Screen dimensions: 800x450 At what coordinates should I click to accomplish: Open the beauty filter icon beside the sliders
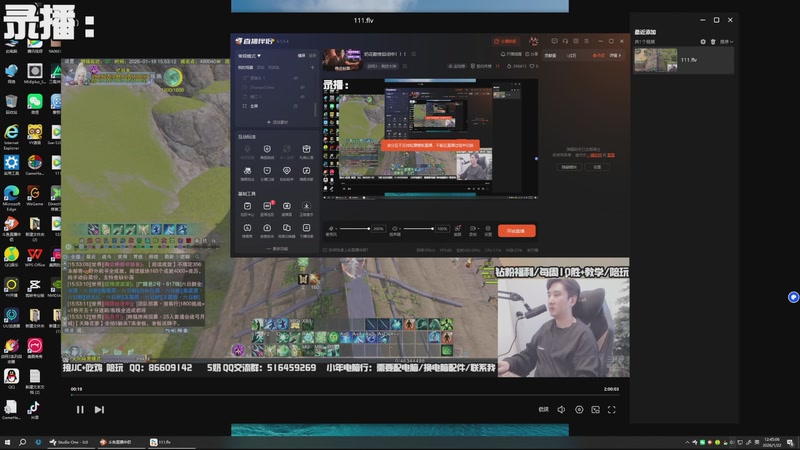[x=458, y=230]
